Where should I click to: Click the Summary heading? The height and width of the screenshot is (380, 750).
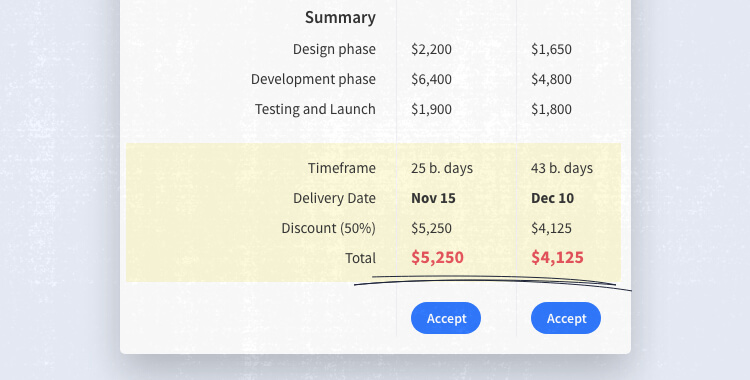pyautogui.click(x=340, y=18)
